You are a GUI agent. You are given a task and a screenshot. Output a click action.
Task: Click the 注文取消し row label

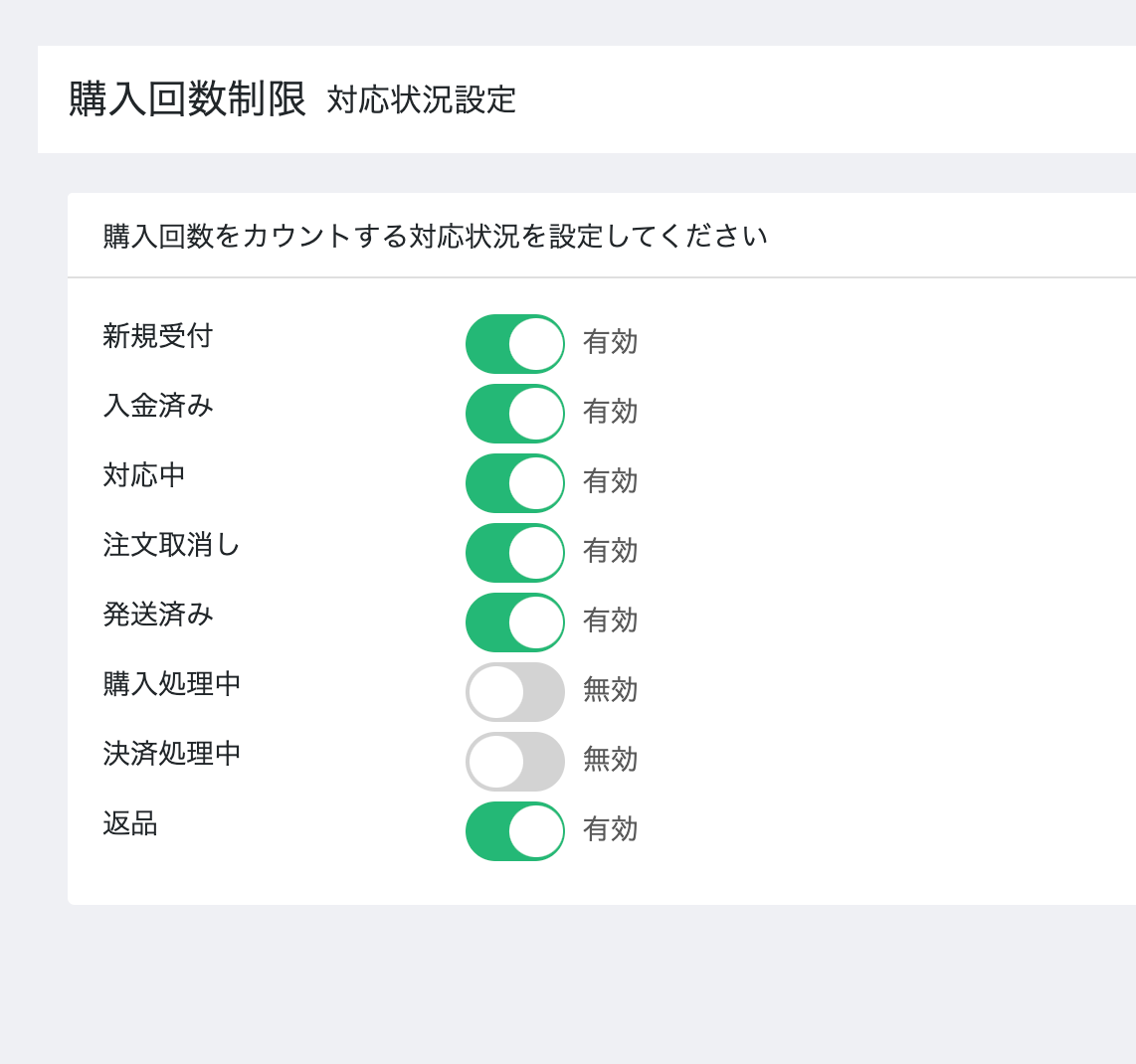point(171,545)
